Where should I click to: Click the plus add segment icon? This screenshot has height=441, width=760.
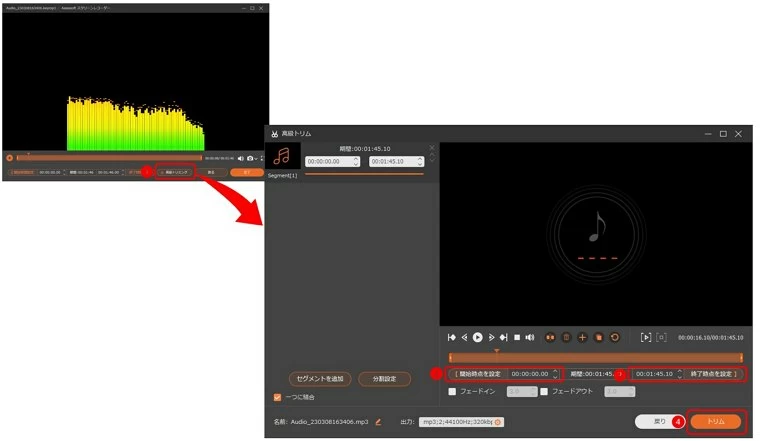pyautogui.click(x=583, y=338)
